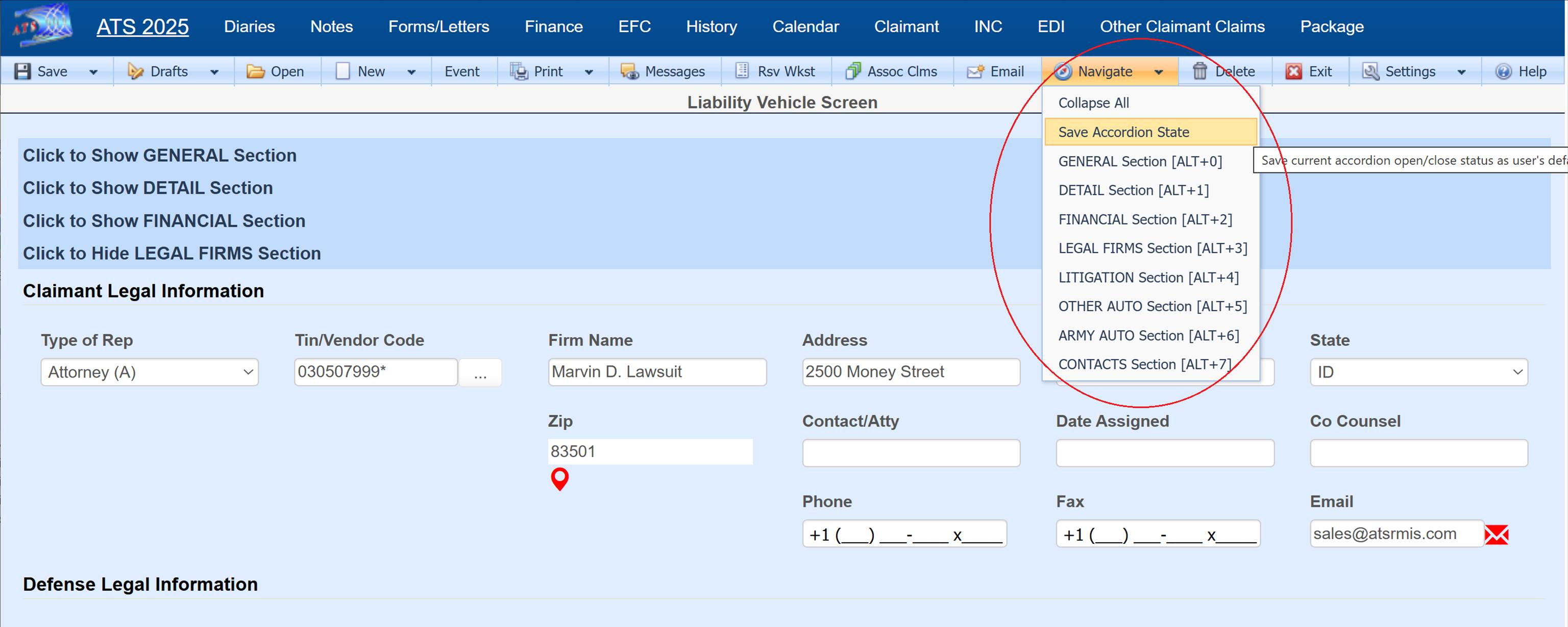Open the State dropdown showing ID

pyautogui.click(x=1417, y=371)
